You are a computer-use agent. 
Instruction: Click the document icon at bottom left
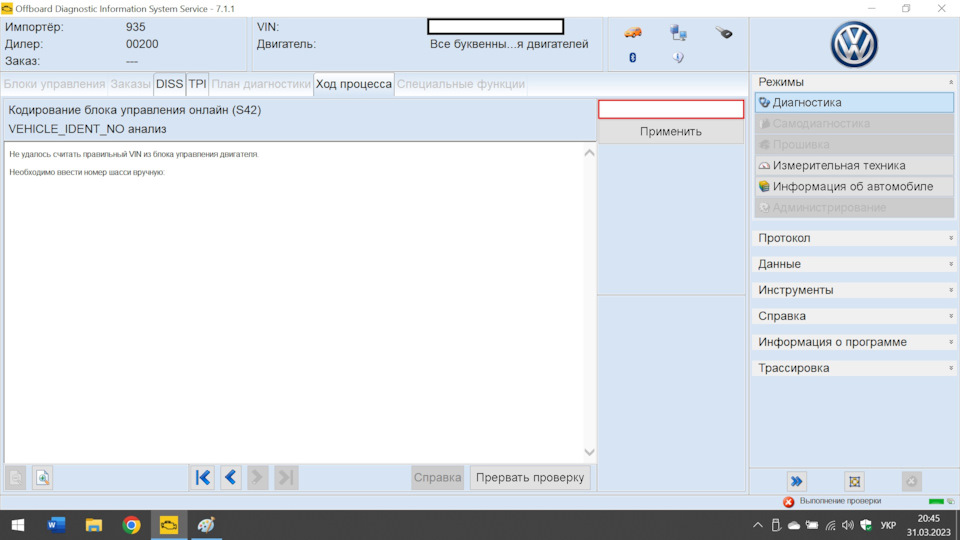[16, 478]
